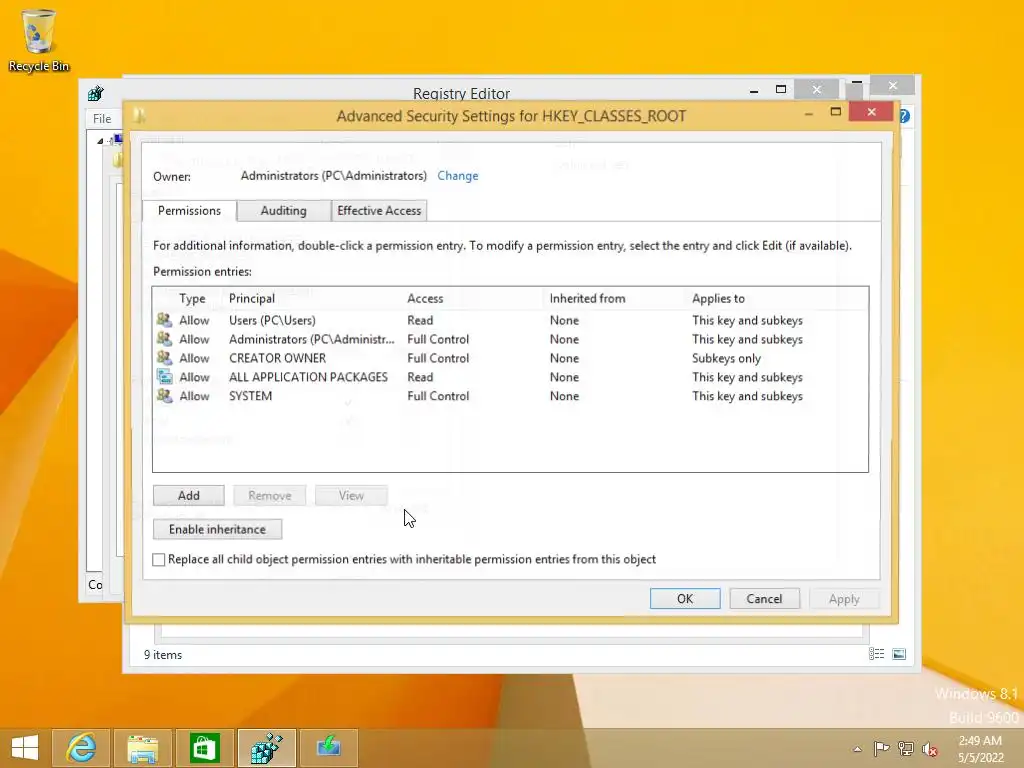Minimize the Registry Editor window

click(x=754, y=90)
